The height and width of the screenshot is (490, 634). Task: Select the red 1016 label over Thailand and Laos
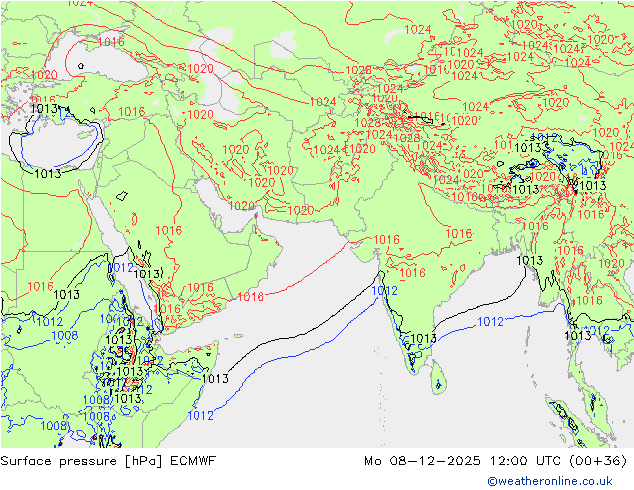589,301
